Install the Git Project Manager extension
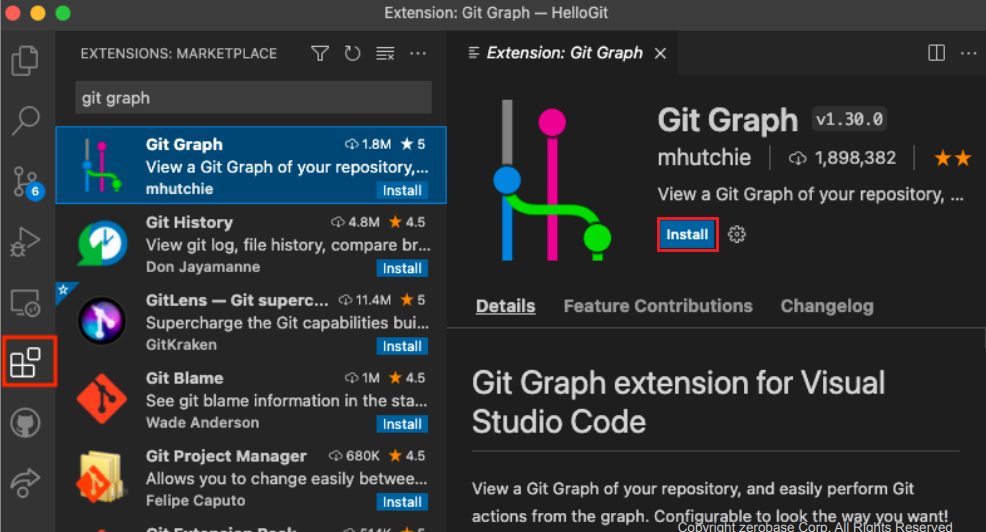The width and height of the screenshot is (986, 532). pyautogui.click(x=402, y=502)
